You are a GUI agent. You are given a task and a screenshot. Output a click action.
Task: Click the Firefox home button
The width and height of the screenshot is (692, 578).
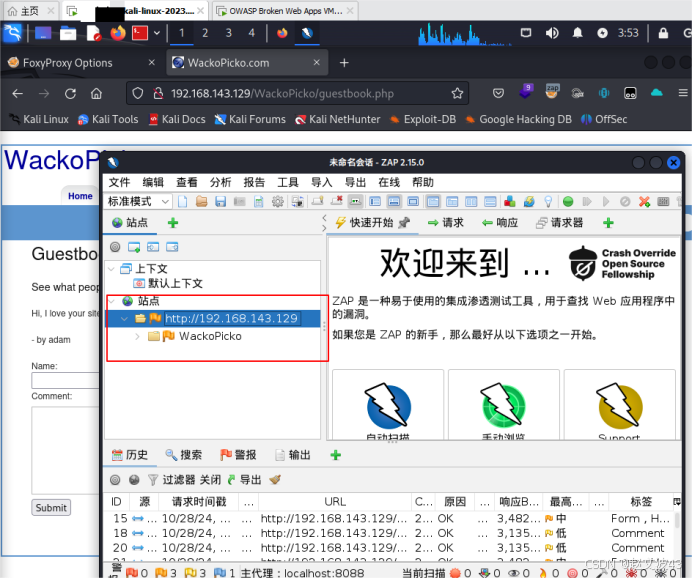[x=96, y=94]
